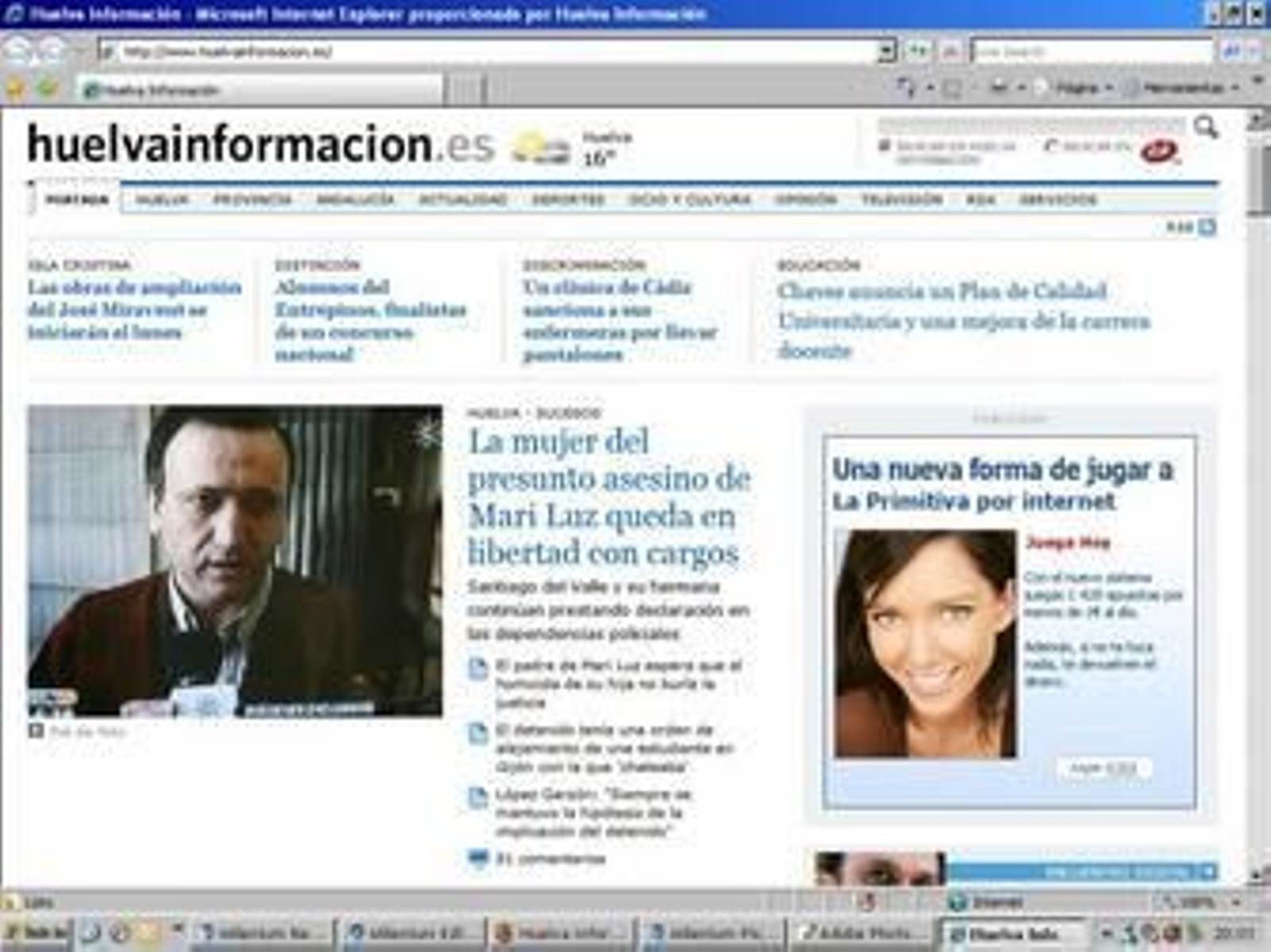Open the Herramientas dropdown menu
1271x952 pixels.
(1188, 87)
